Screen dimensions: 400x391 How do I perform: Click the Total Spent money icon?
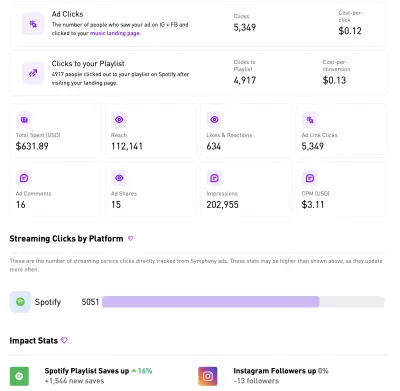click(x=24, y=120)
